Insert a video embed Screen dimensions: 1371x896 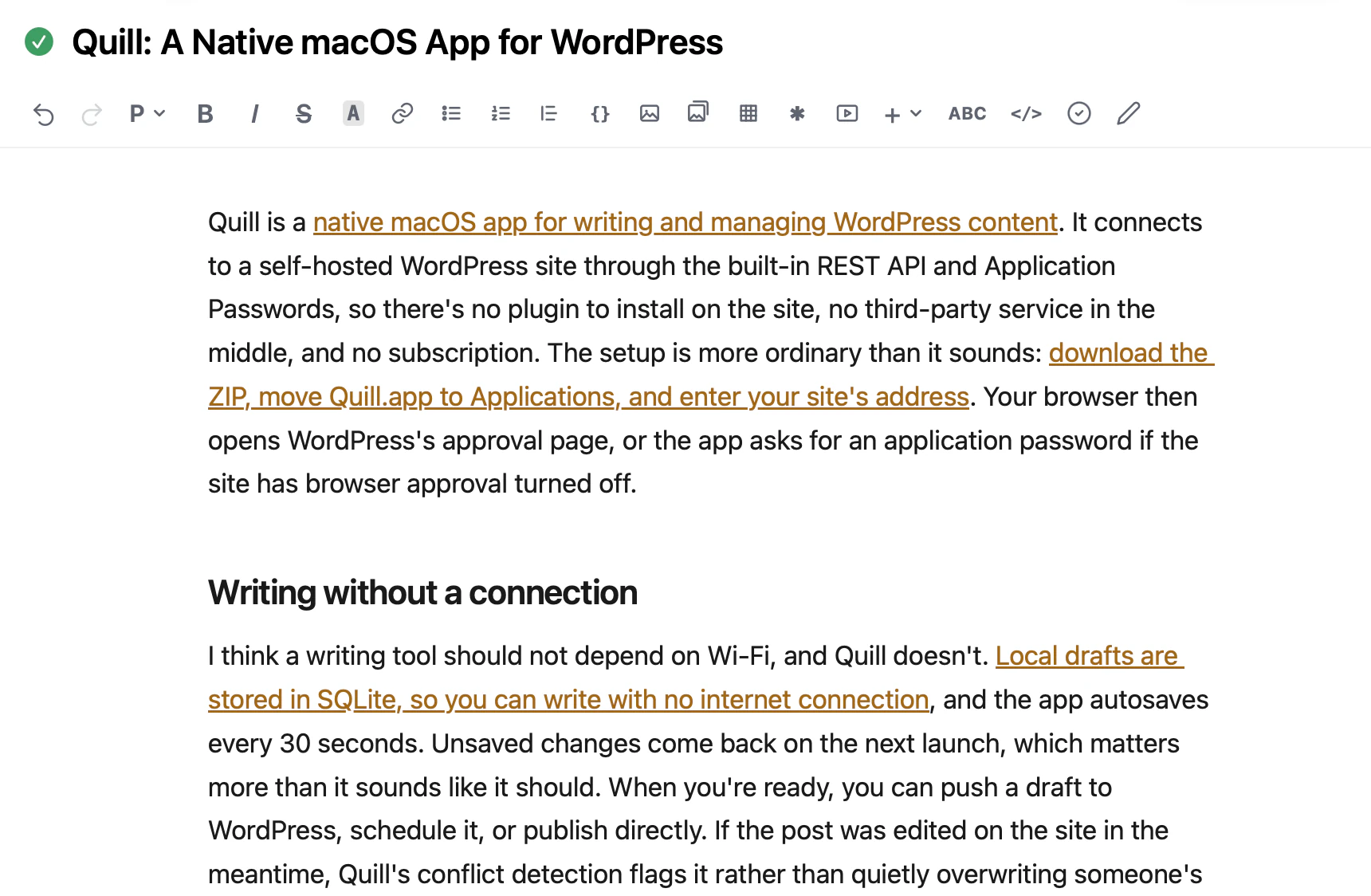[x=847, y=114]
